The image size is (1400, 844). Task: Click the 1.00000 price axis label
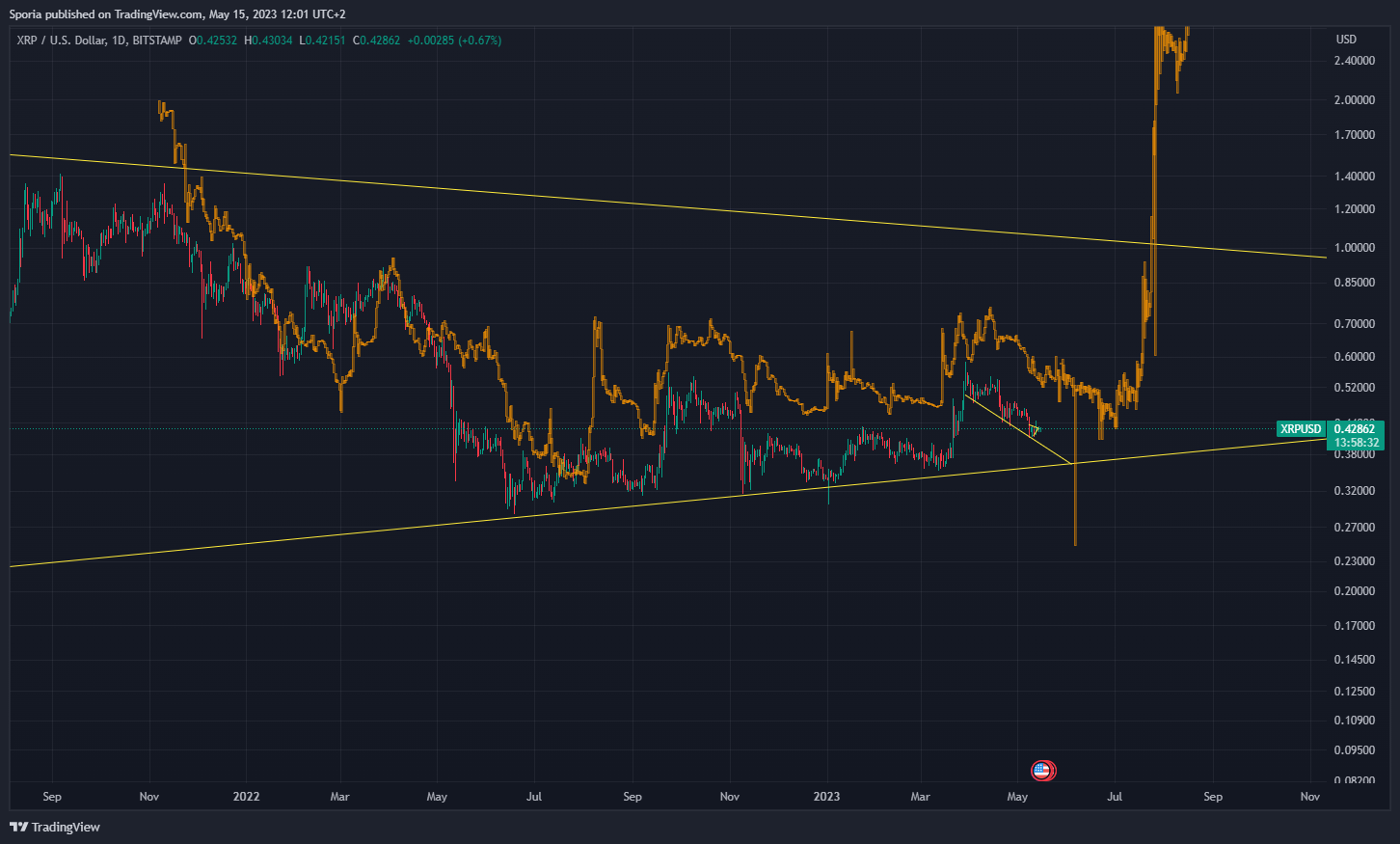pos(1355,248)
